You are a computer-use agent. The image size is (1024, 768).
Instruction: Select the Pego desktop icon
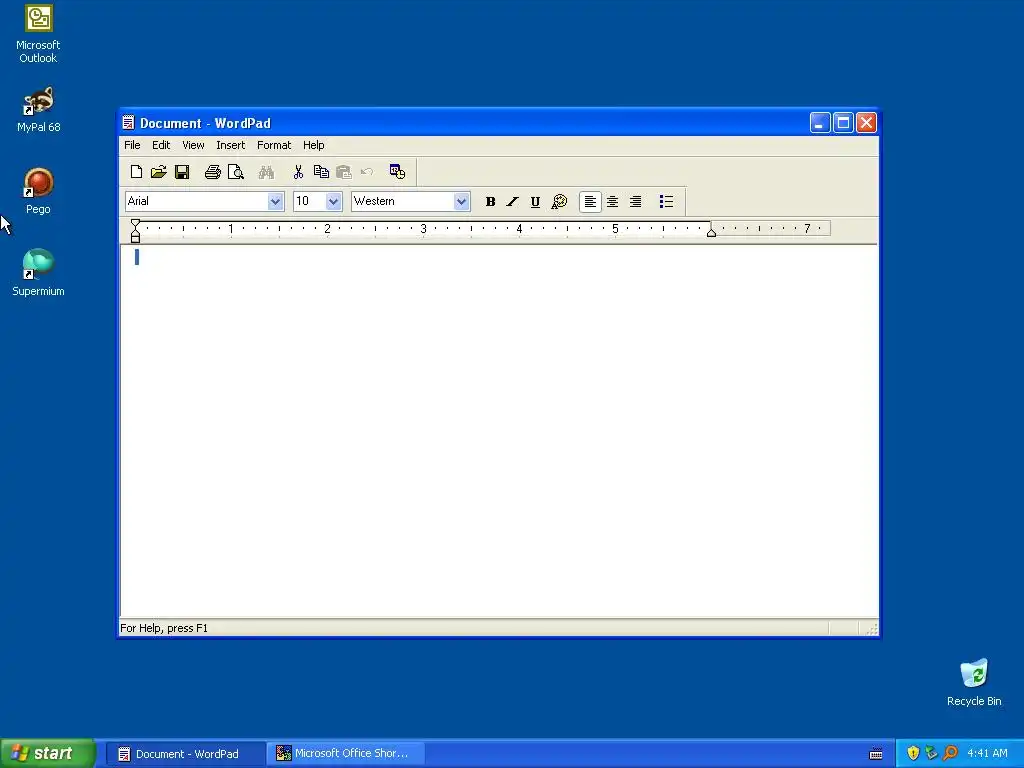[x=38, y=191]
